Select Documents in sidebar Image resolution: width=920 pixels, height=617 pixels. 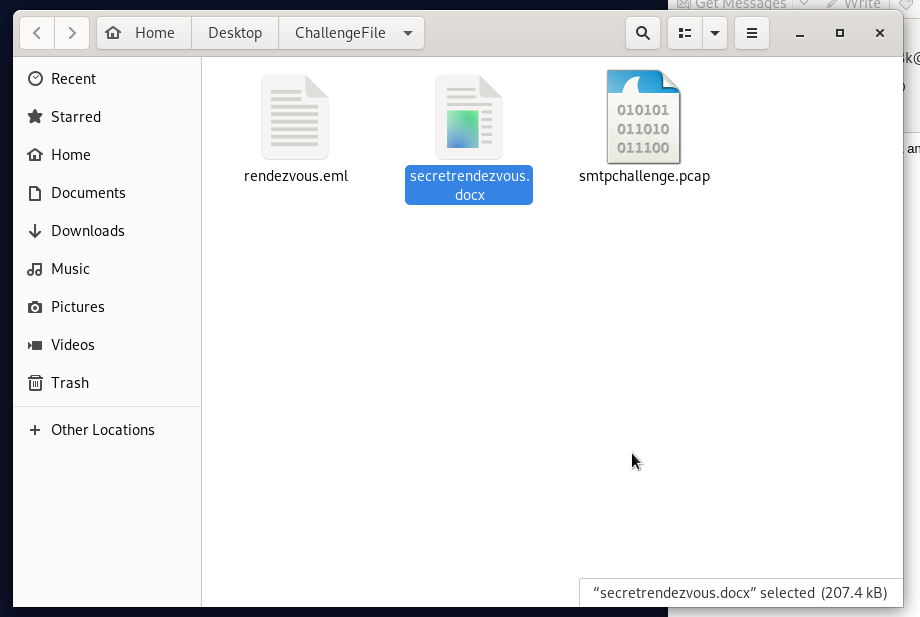(88, 193)
